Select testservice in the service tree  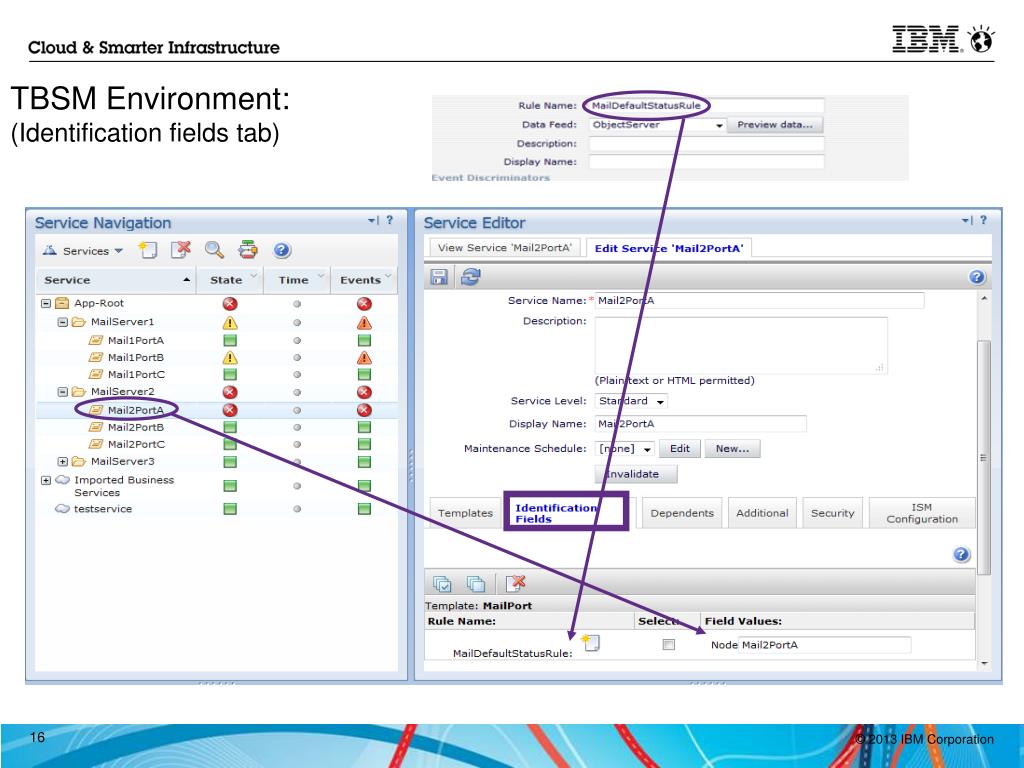click(103, 509)
